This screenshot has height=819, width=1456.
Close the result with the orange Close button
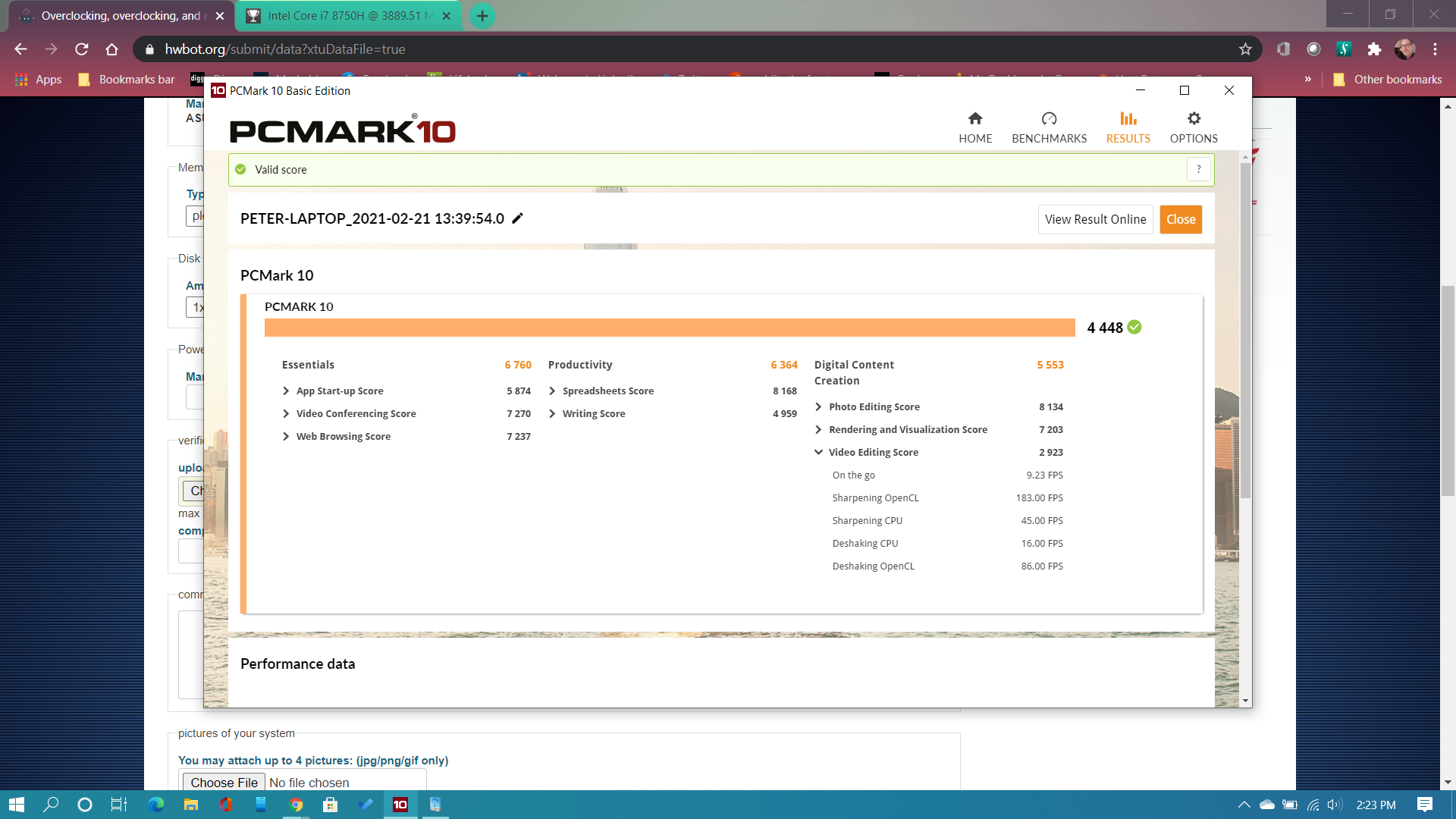[1181, 219]
